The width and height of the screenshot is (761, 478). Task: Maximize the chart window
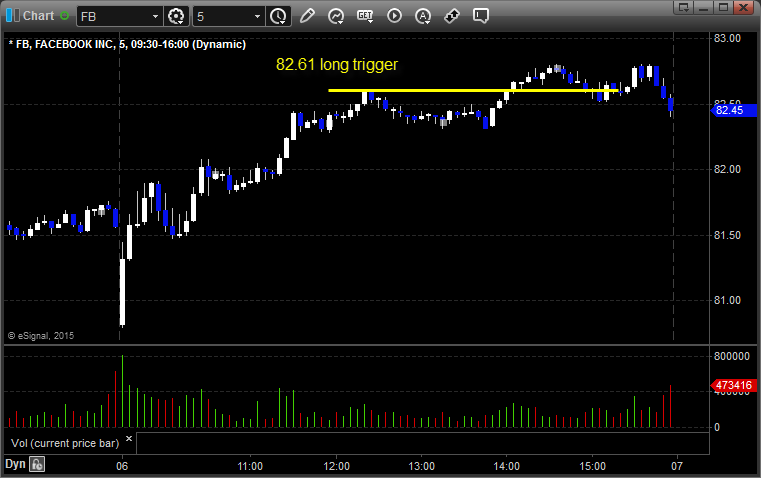click(723, 7)
